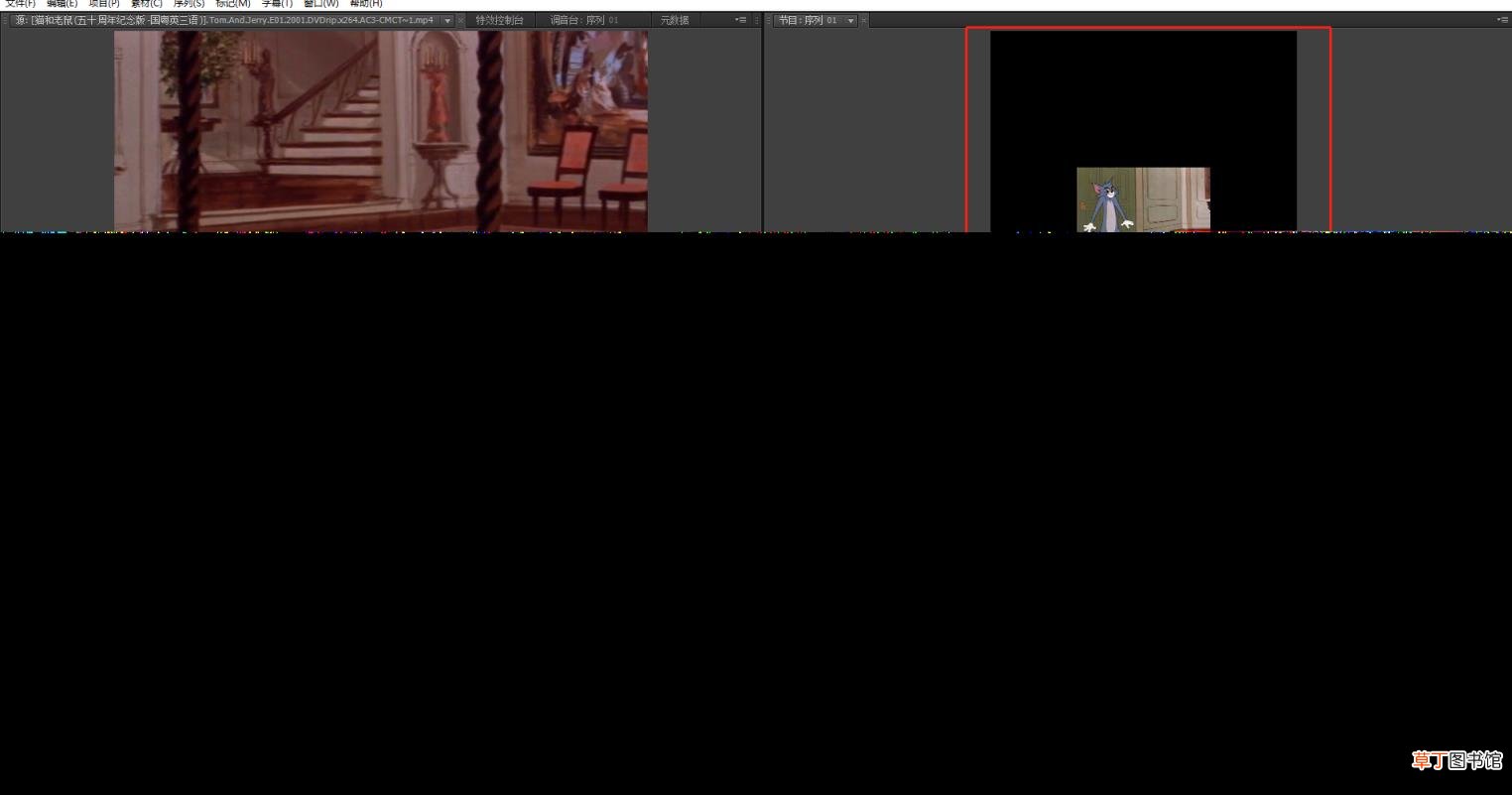Open the program panel options menu icon
This screenshot has width=1512, height=795.
(x=1502, y=20)
